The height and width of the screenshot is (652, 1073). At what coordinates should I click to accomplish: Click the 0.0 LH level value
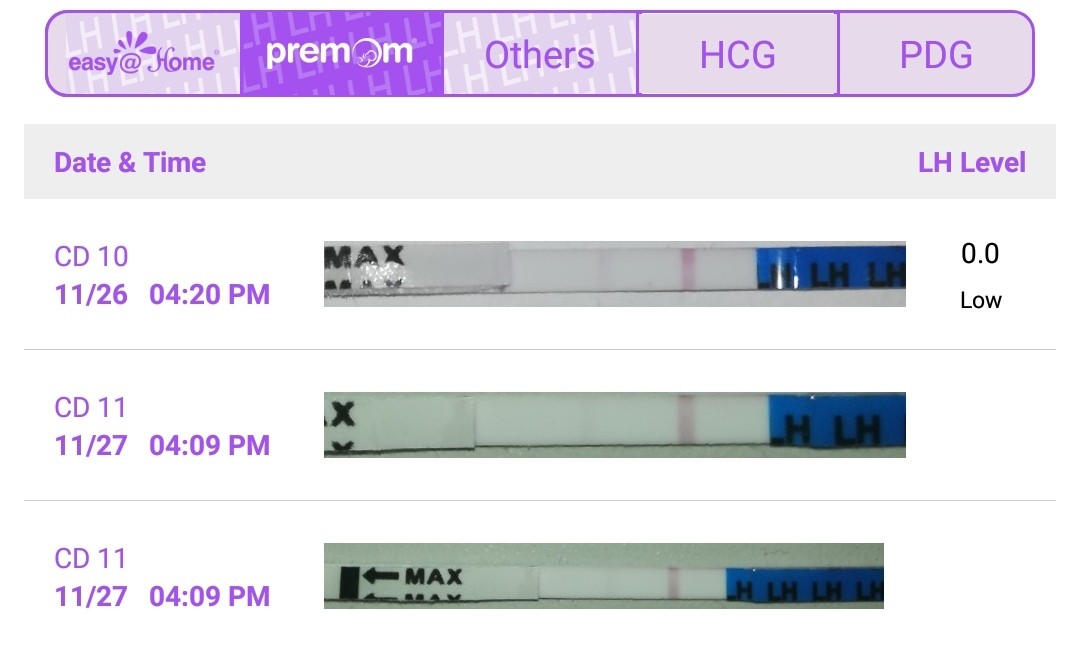pos(980,254)
